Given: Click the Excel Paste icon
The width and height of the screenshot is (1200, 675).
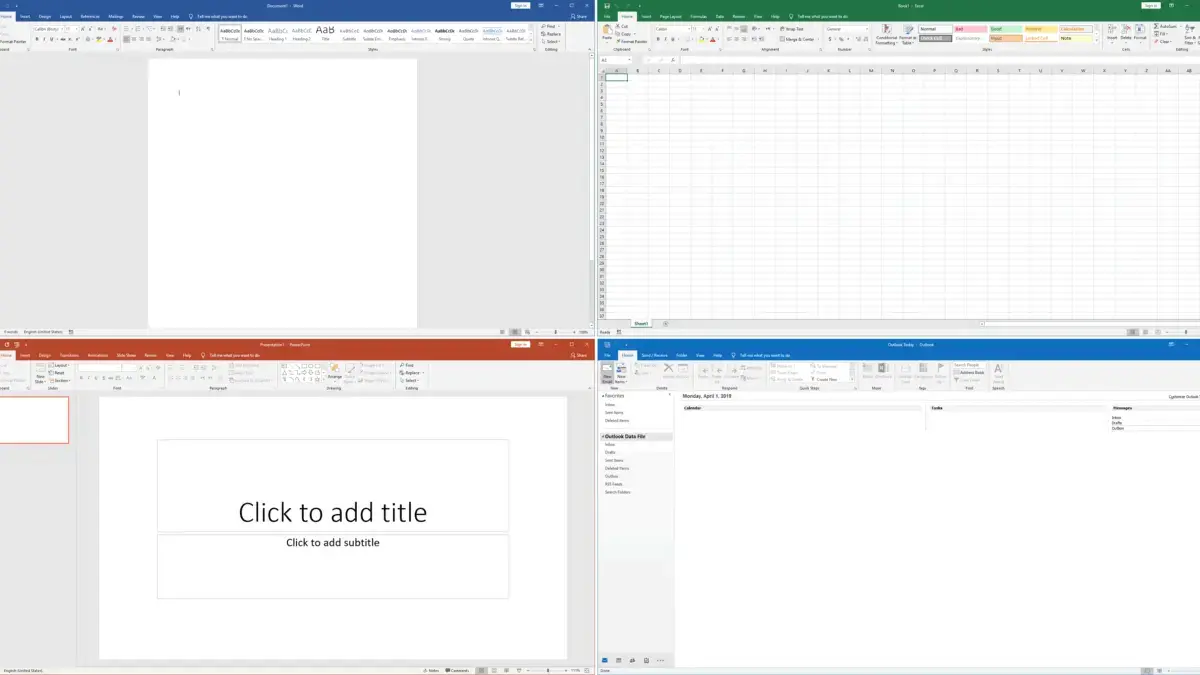Looking at the screenshot, I should tap(608, 30).
